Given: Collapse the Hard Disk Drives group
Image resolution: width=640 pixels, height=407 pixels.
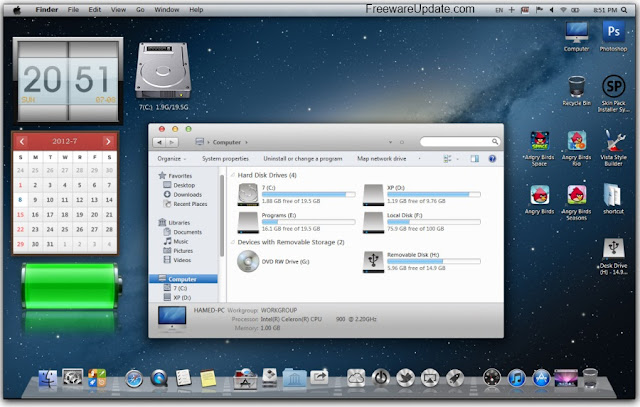Looking at the screenshot, I should coord(233,175).
